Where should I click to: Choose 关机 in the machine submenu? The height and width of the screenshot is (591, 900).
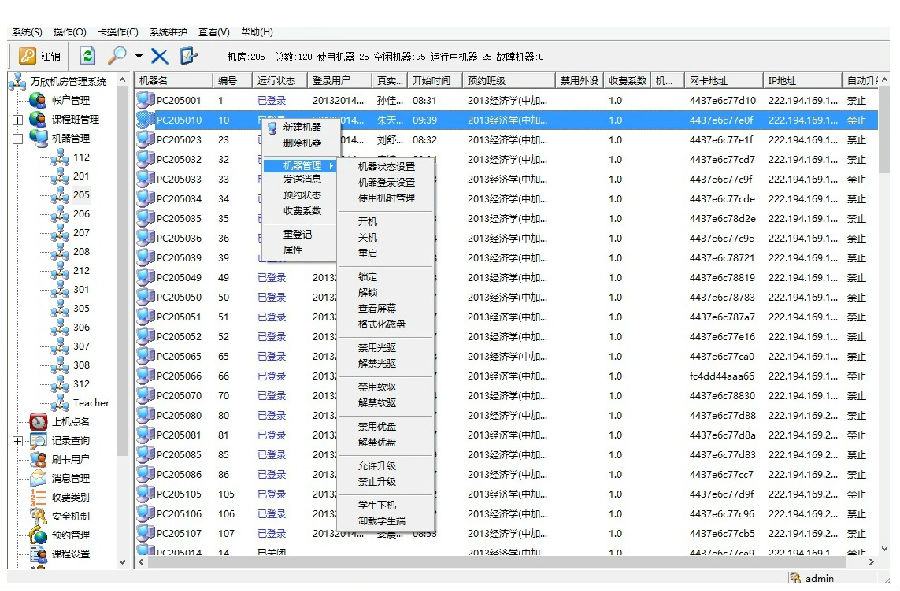[x=367, y=237]
